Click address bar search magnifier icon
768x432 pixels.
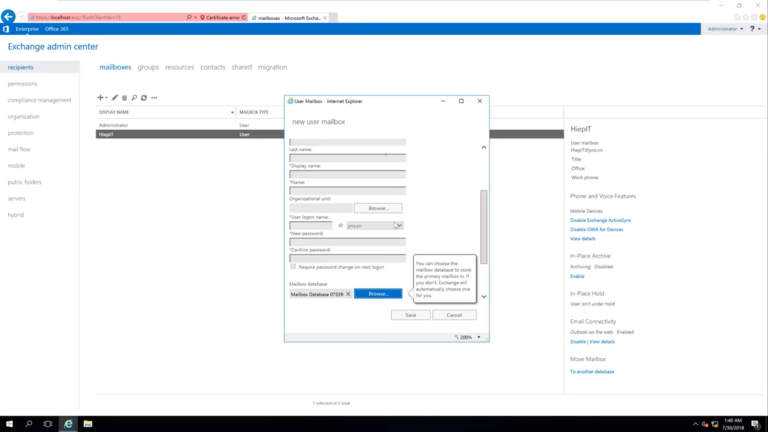tap(189, 17)
